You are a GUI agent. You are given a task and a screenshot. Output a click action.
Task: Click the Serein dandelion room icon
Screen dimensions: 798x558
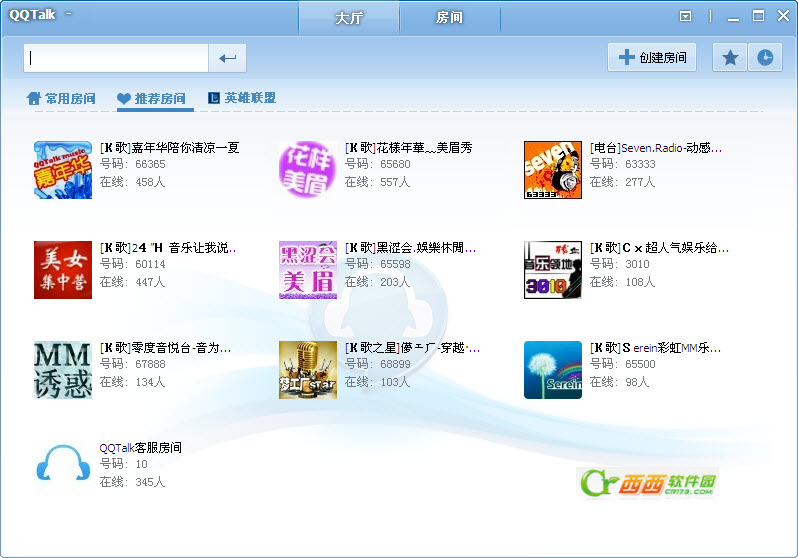[x=553, y=370]
